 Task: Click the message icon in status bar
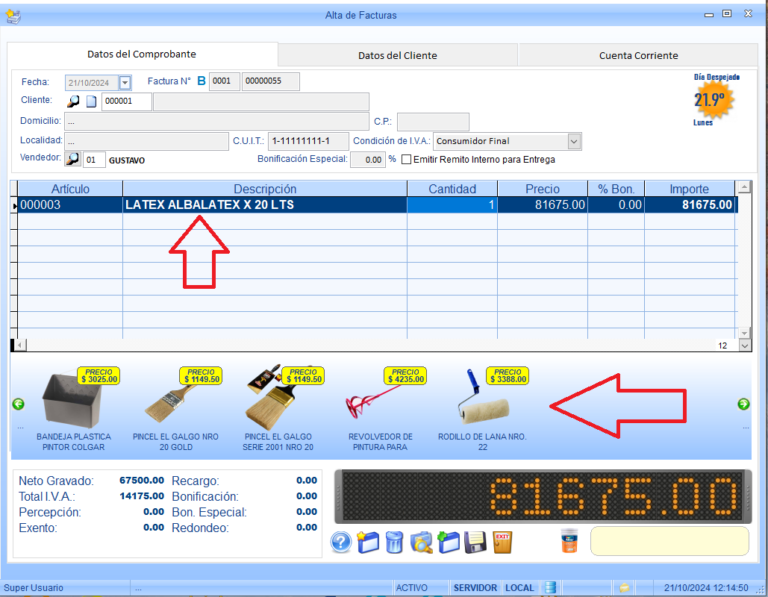(x=624, y=587)
